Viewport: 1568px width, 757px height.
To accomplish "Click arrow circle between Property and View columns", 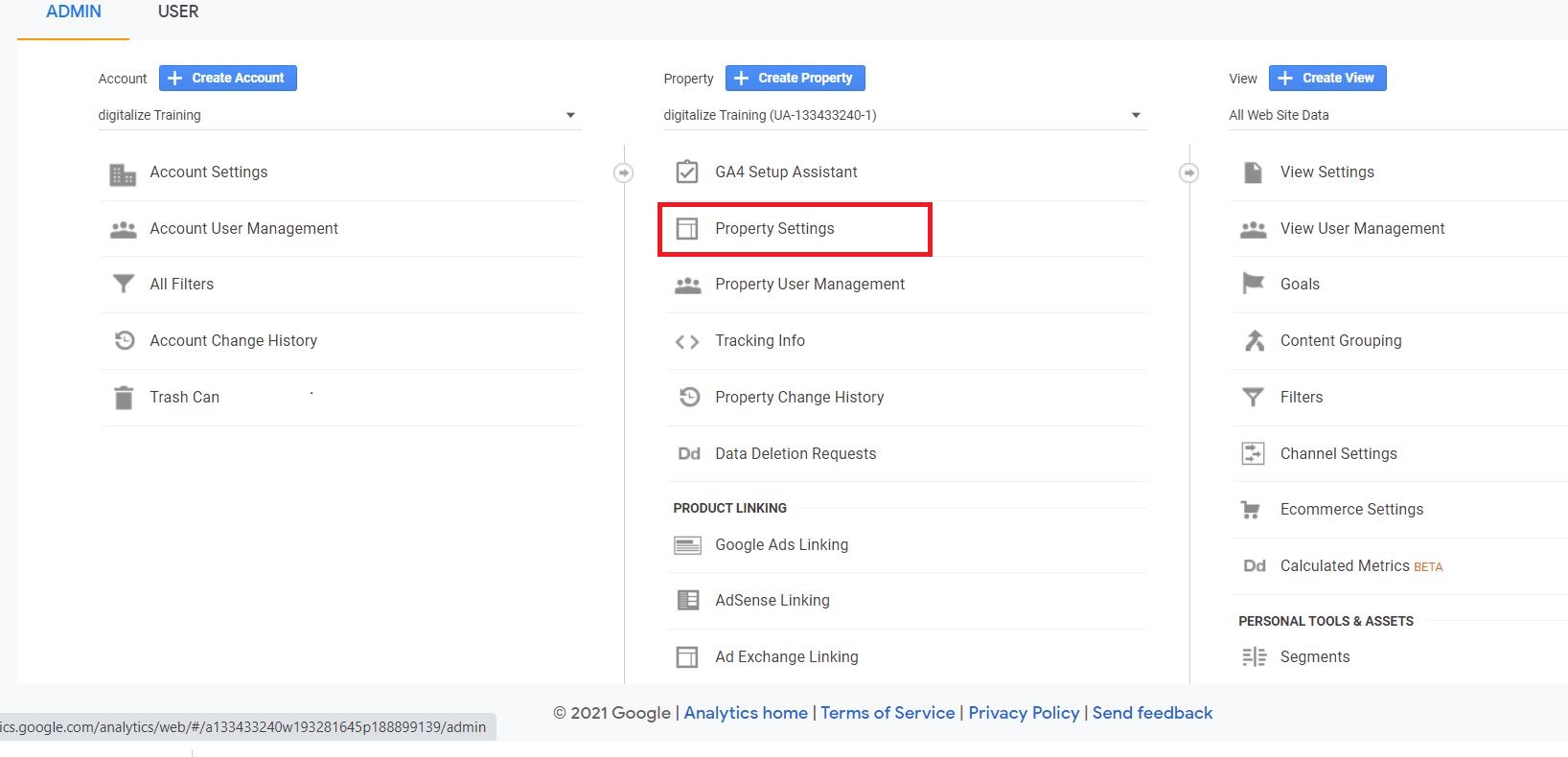I will (x=1189, y=172).
